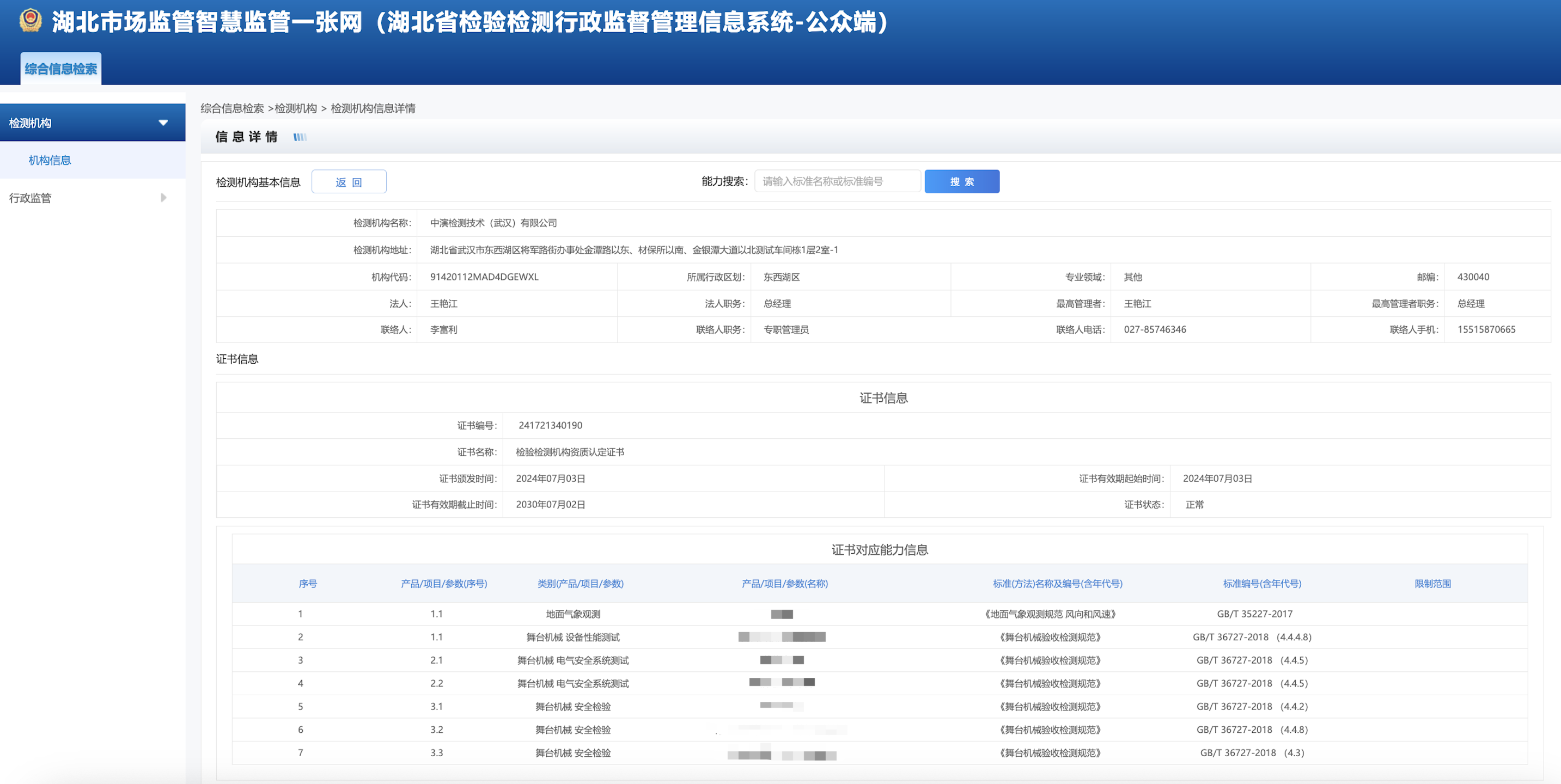Click certificate number 241721340190

tap(550, 425)
